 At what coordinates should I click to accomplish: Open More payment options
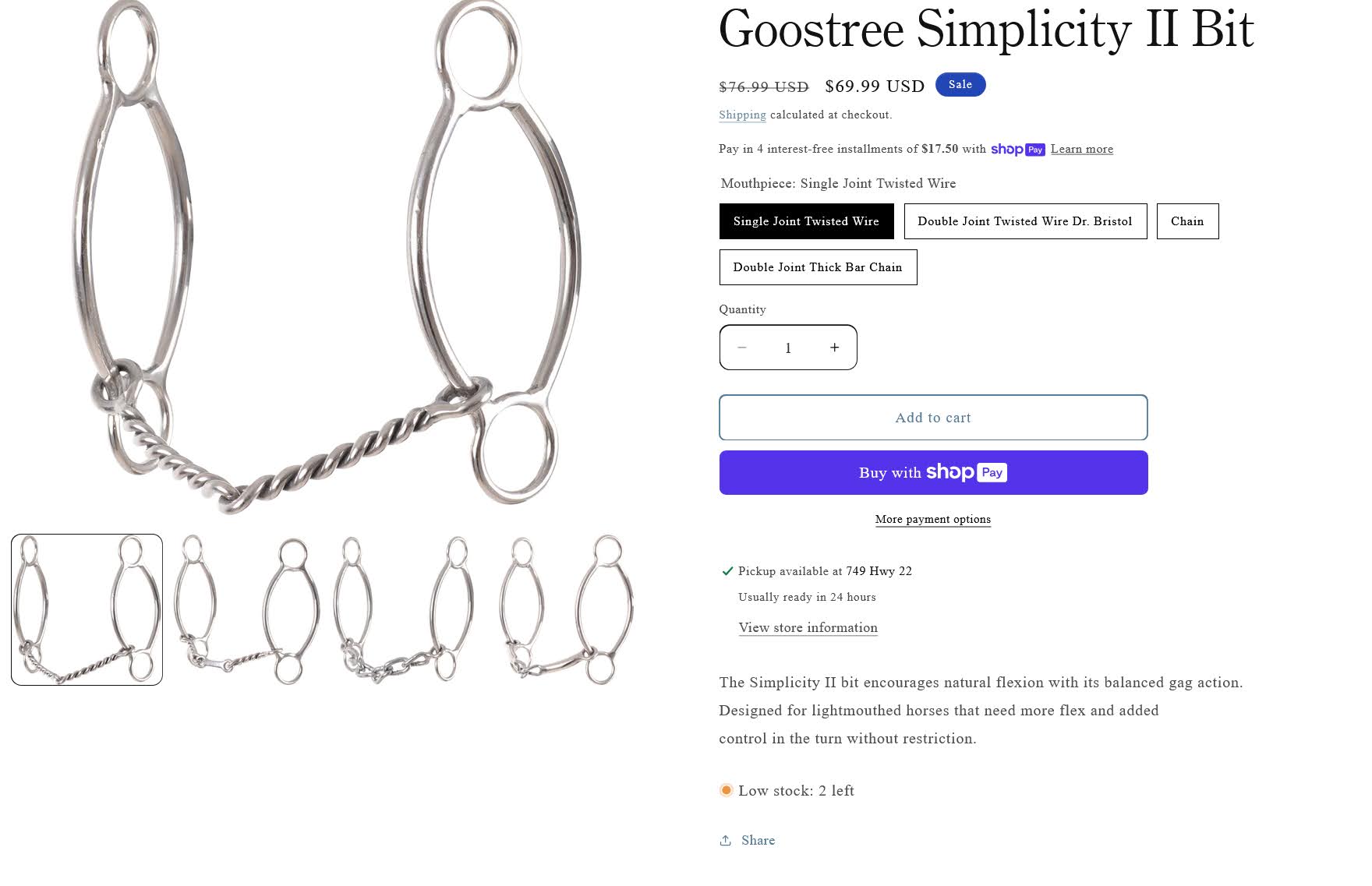click(933, 519)
